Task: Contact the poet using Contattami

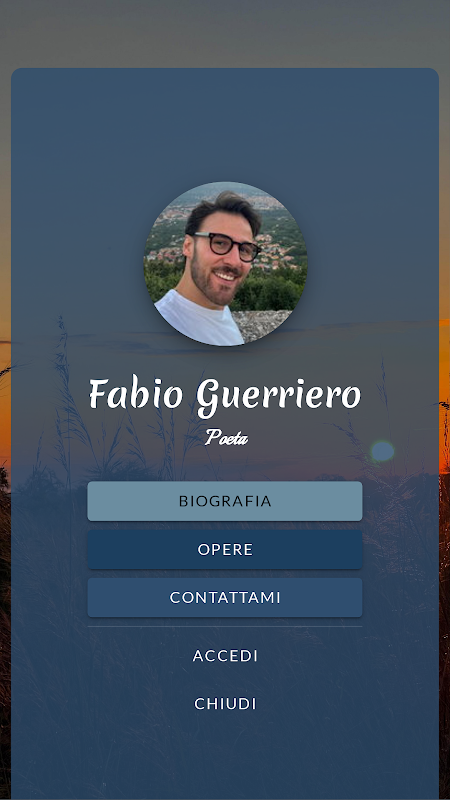Action: [x=224, y=597]
